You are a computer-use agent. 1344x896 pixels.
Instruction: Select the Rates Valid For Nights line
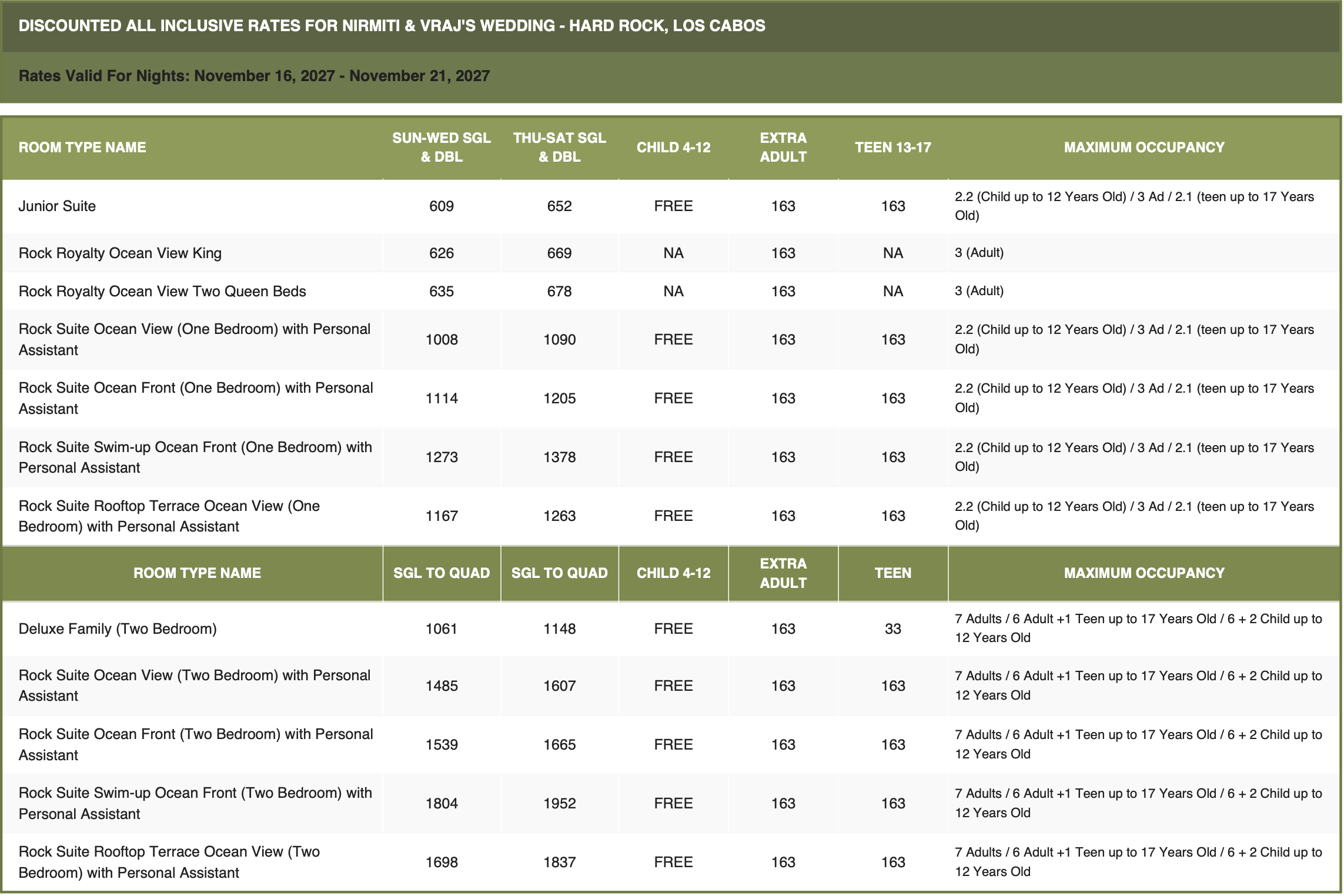click(254, 76)
